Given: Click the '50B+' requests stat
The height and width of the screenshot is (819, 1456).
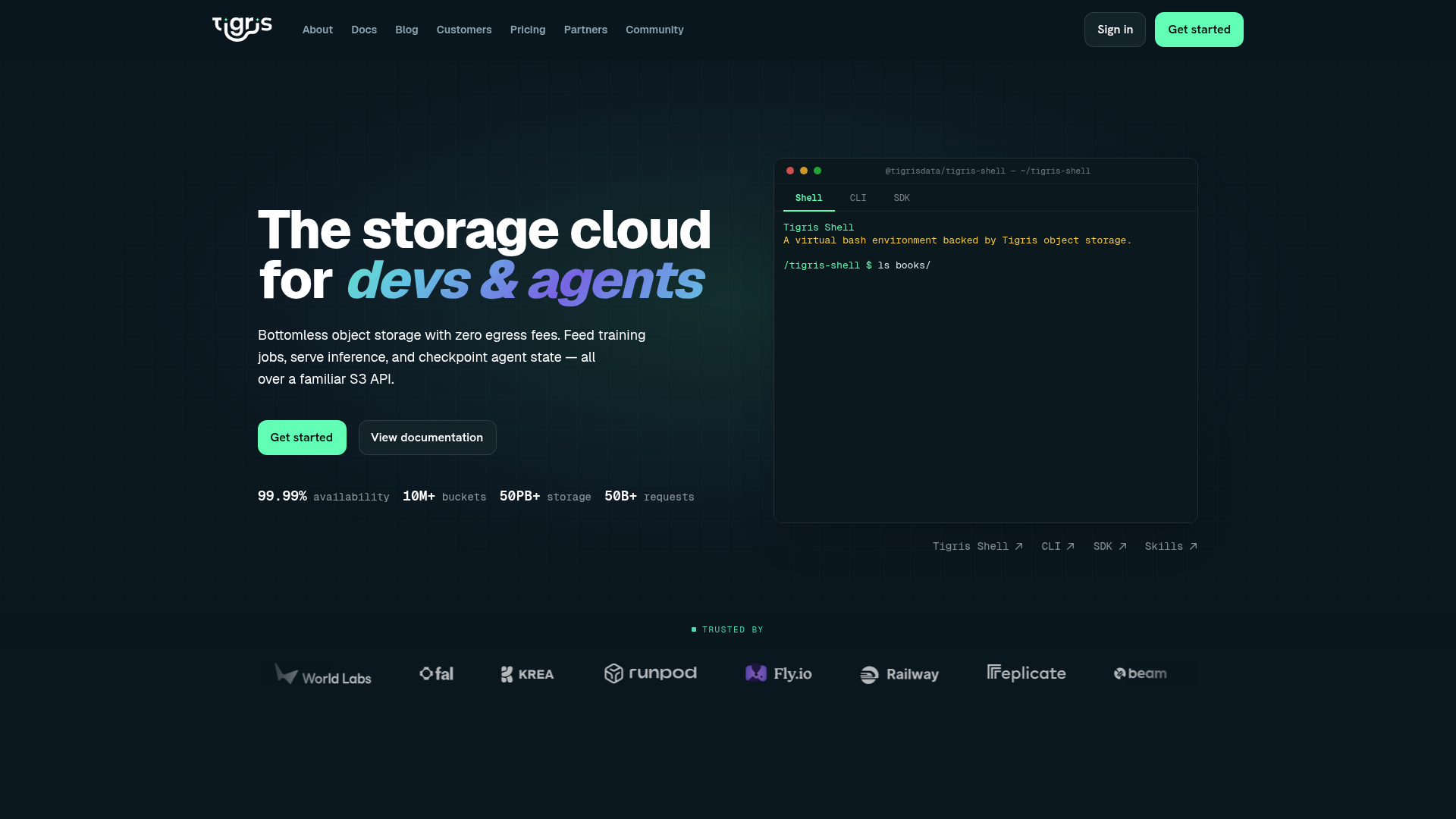Looking at the screenshot, I should pos(649,496).
